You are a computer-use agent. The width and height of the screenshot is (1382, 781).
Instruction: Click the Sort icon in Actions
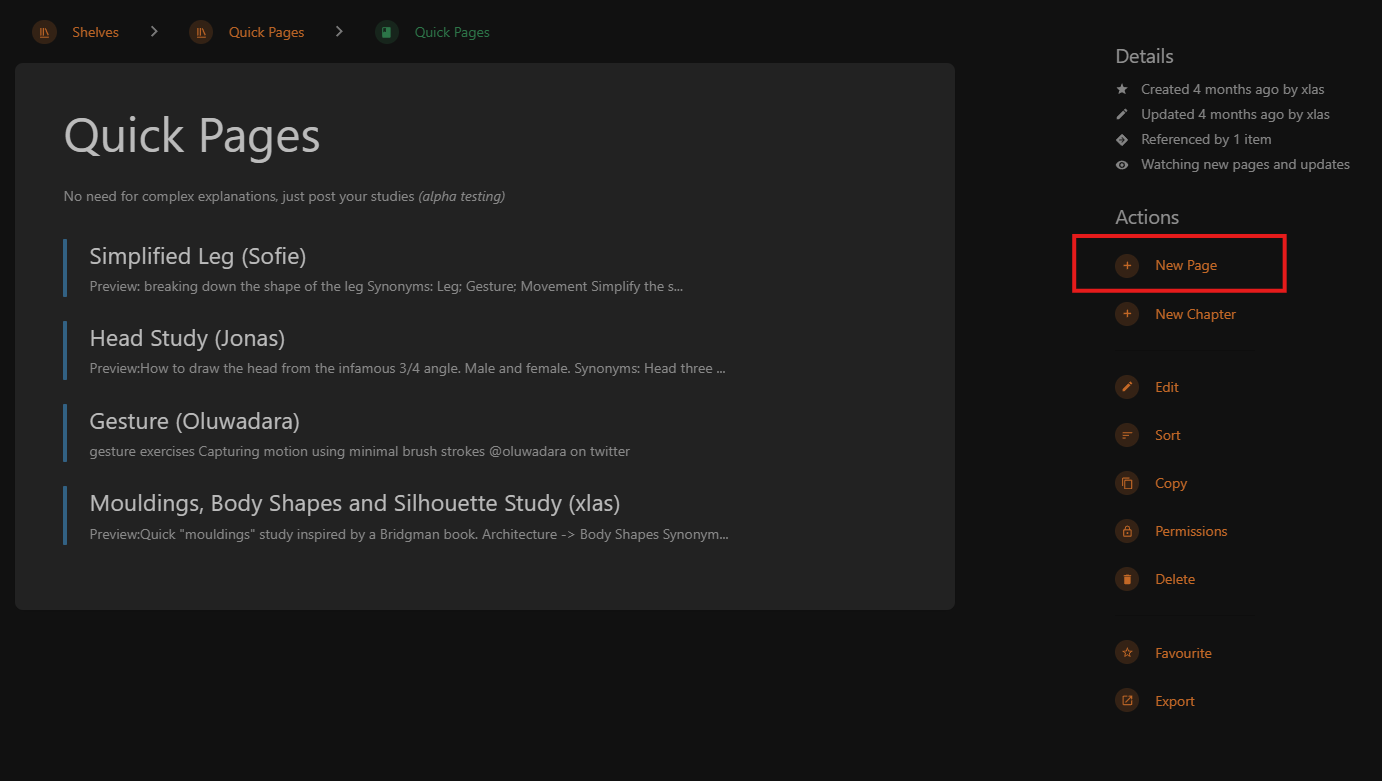(x=1127, y=435)
